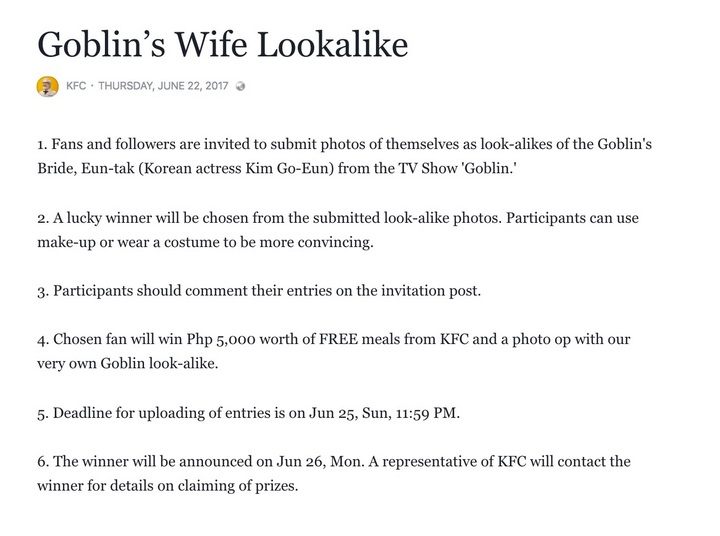Click rule 1 line starting 'Fans and followers'
The width and height of the screenshot is (720, 536).
click(x=344, y=144)
